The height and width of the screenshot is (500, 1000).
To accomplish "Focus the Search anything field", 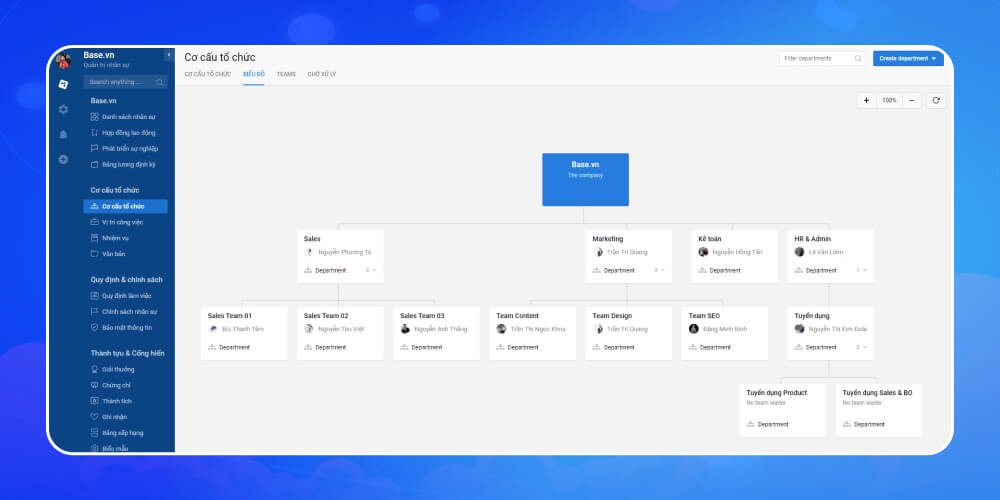I will click(126, 82).
